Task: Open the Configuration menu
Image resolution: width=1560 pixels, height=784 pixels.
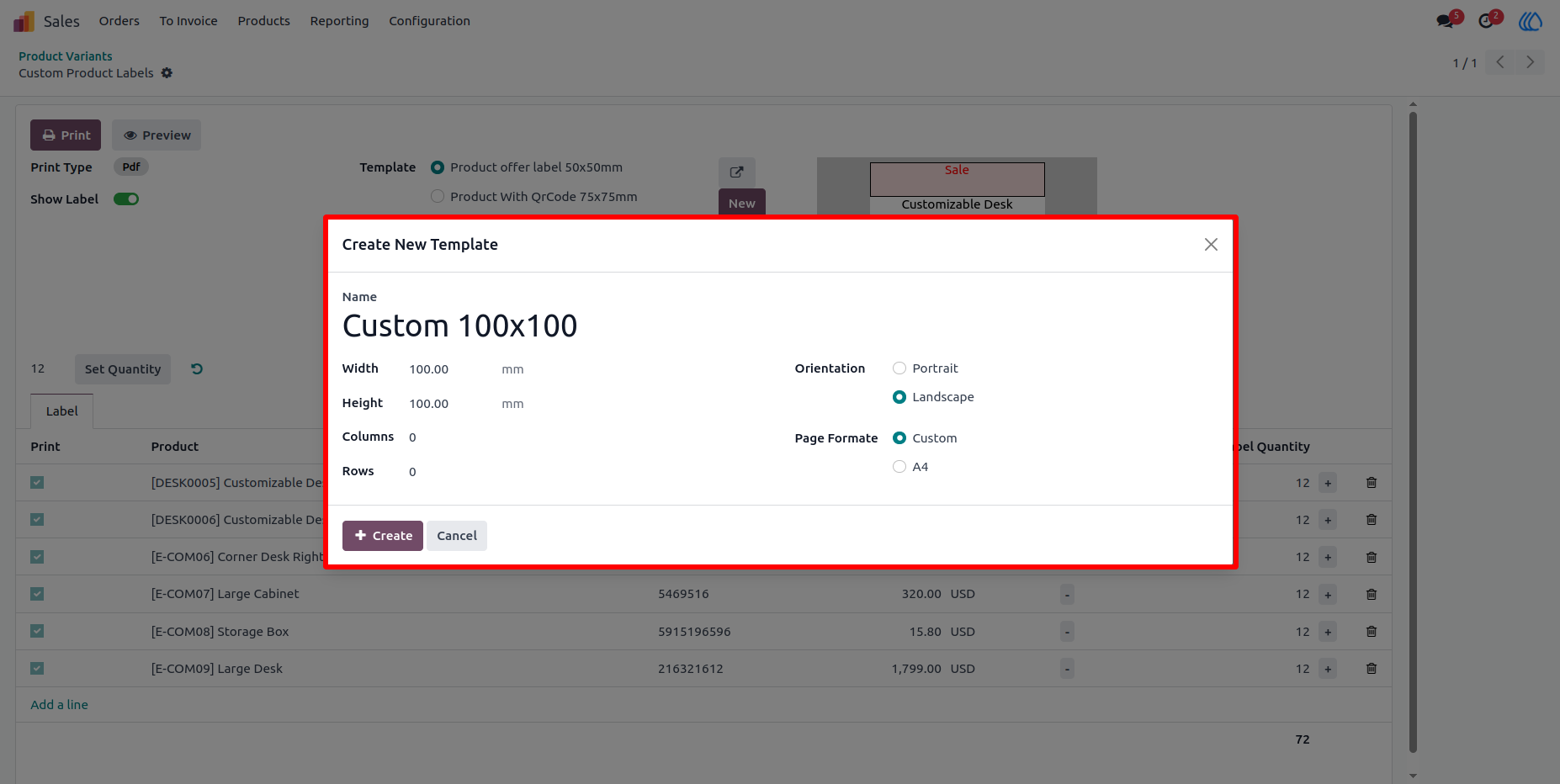Action: point(429,21)
